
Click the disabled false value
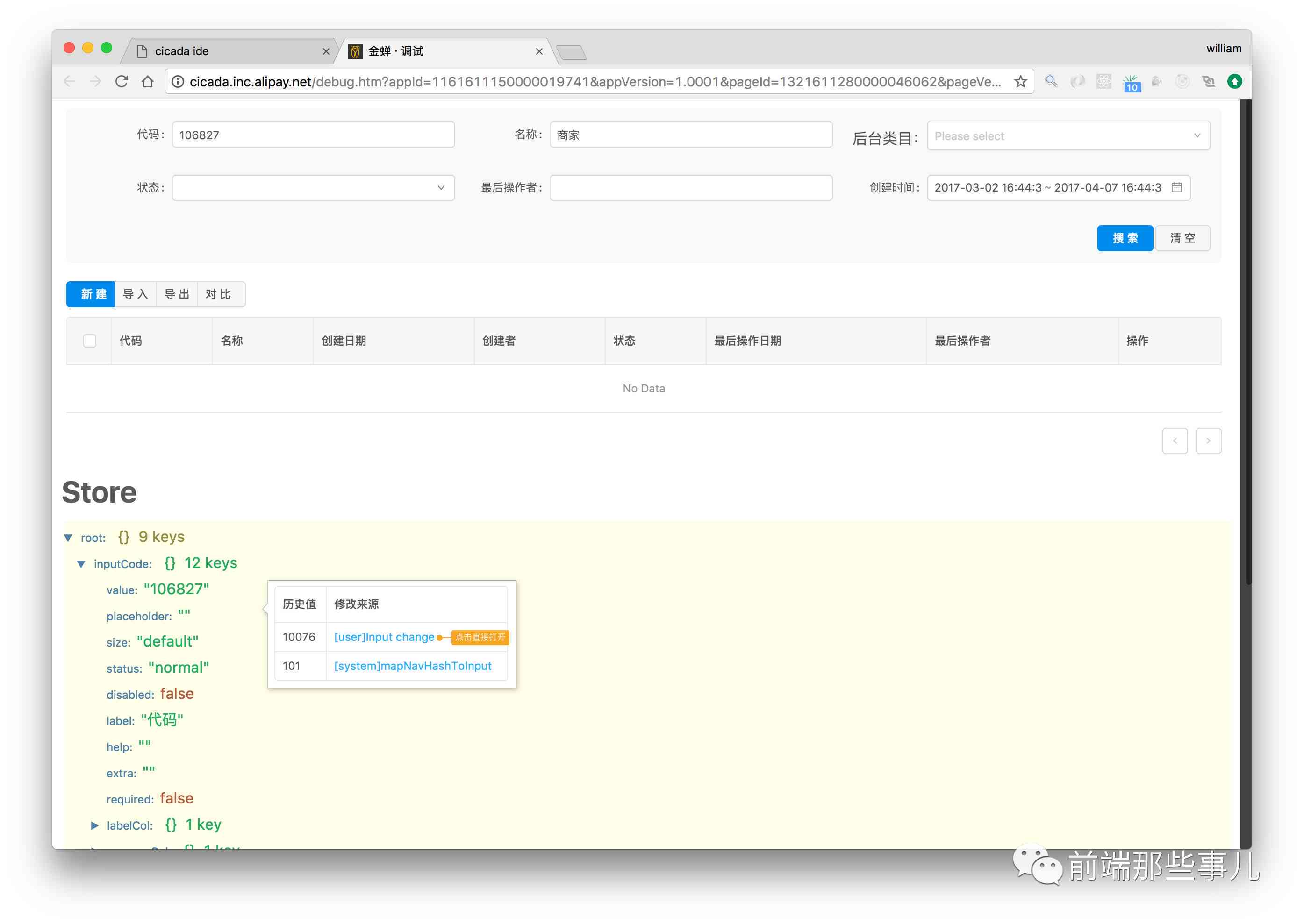click(x=177, y=694)
